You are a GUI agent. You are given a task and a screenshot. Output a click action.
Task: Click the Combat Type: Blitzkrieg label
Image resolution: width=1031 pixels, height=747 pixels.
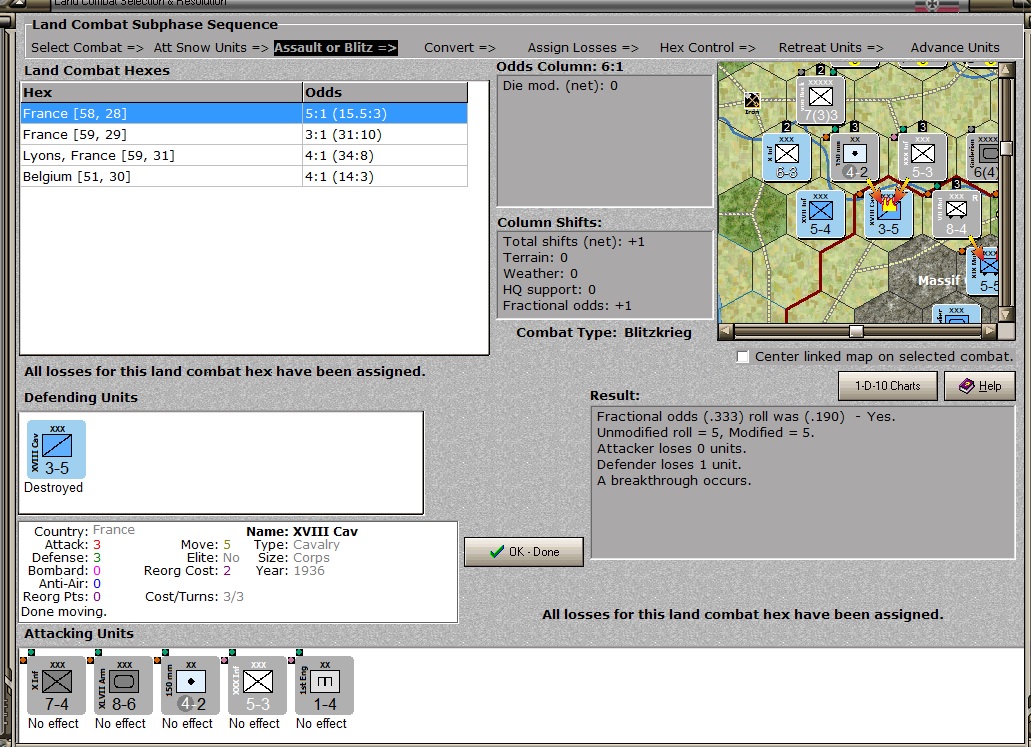[x=604, y=333]
